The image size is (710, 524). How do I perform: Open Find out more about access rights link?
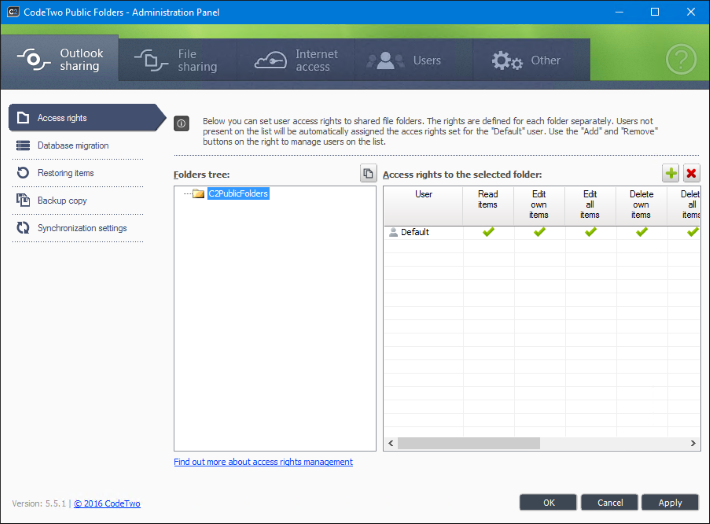tap(263, 462)
